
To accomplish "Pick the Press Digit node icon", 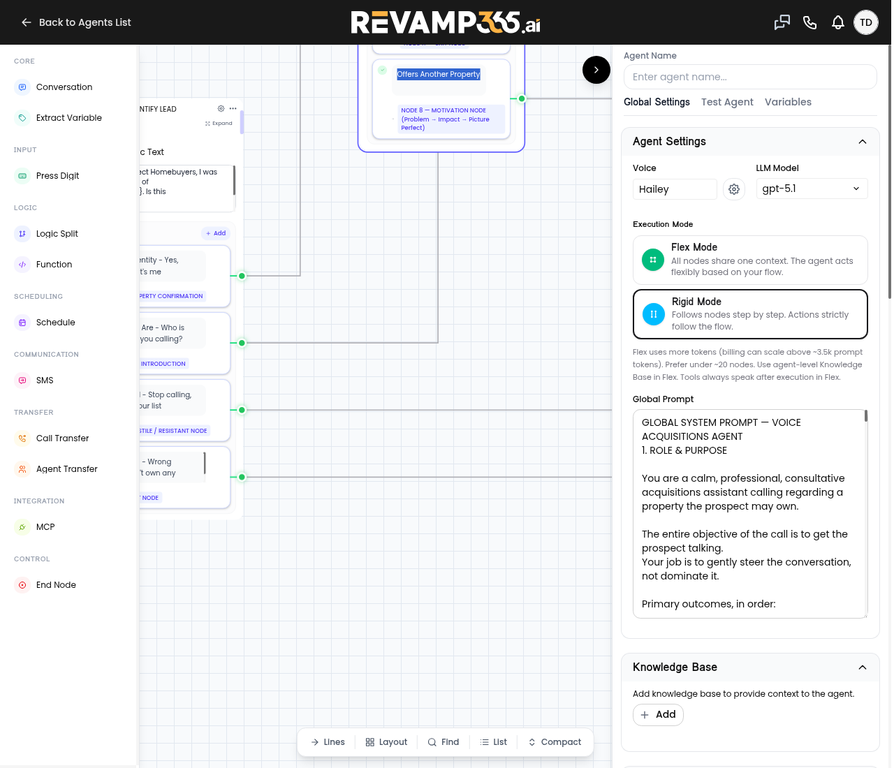I will [22, 176].
